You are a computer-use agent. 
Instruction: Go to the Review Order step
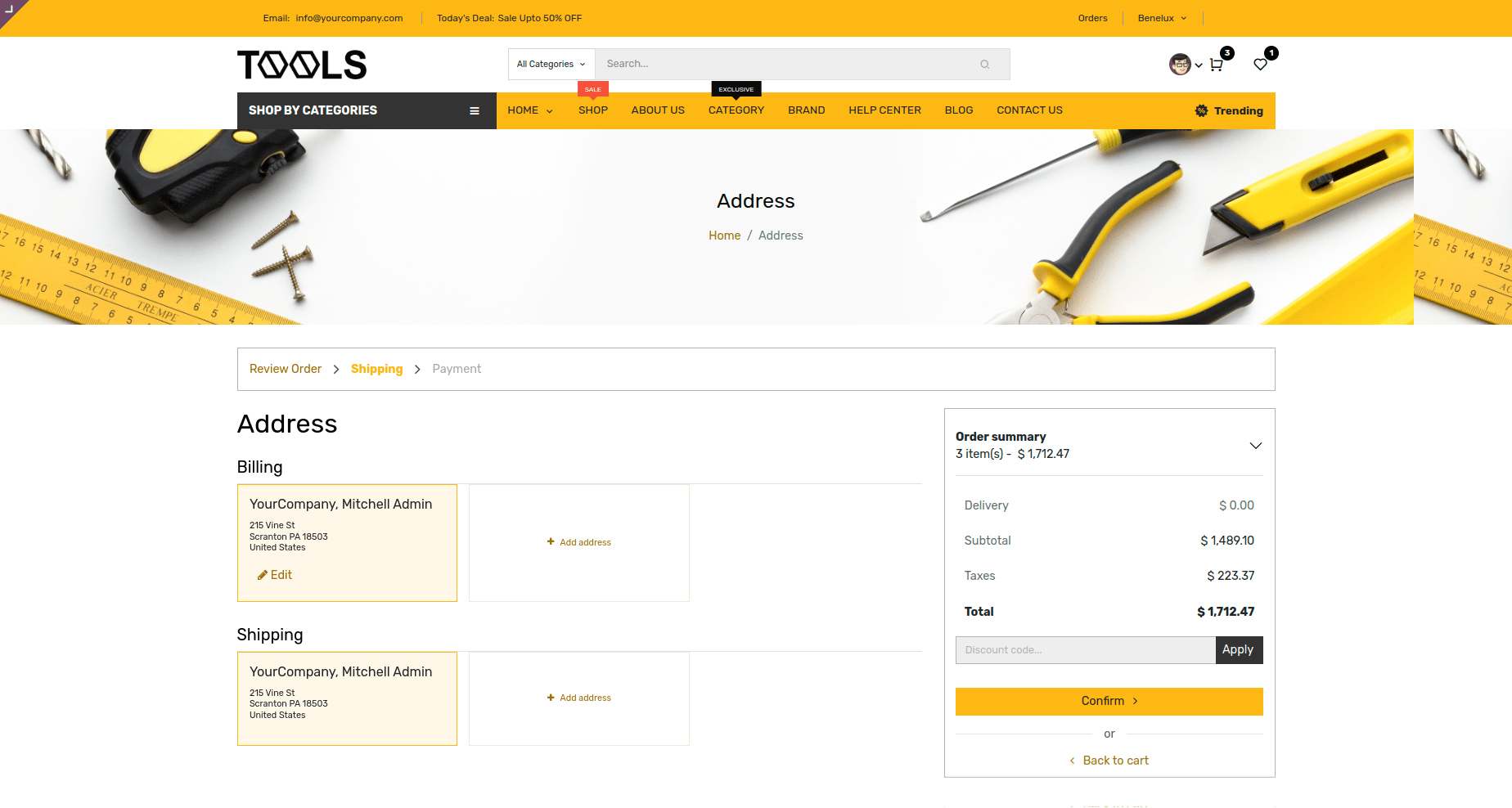(x=286, y=369)
